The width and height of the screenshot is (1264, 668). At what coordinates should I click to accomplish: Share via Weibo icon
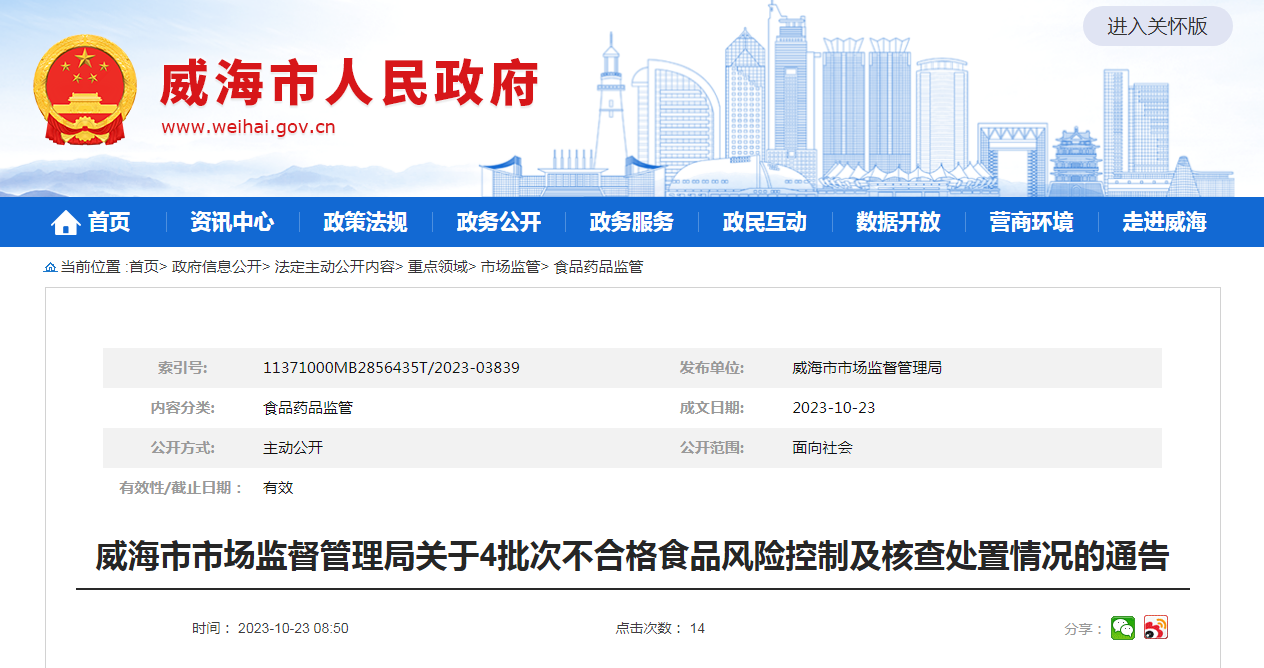click(x=1156, y=628)
